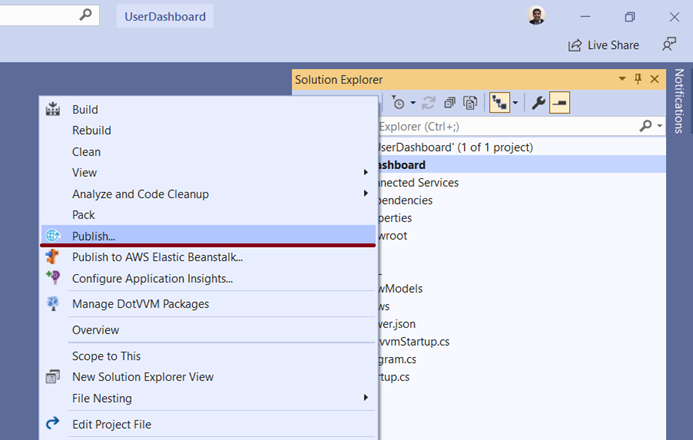Viewport: 693px width, 440px height.
Task: Open Properties wrench icon in Solution Explorer
Action: (538, 103)
